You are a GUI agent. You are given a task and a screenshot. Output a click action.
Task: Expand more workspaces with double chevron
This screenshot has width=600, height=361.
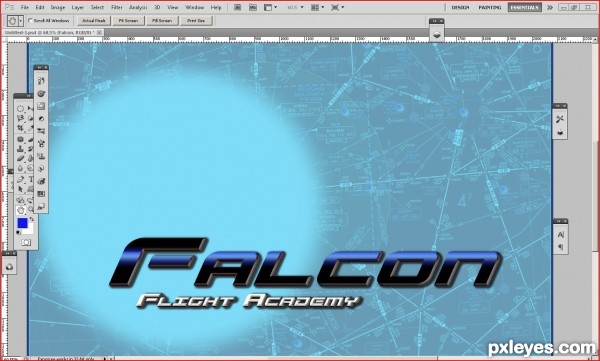(x=550, y=7)
